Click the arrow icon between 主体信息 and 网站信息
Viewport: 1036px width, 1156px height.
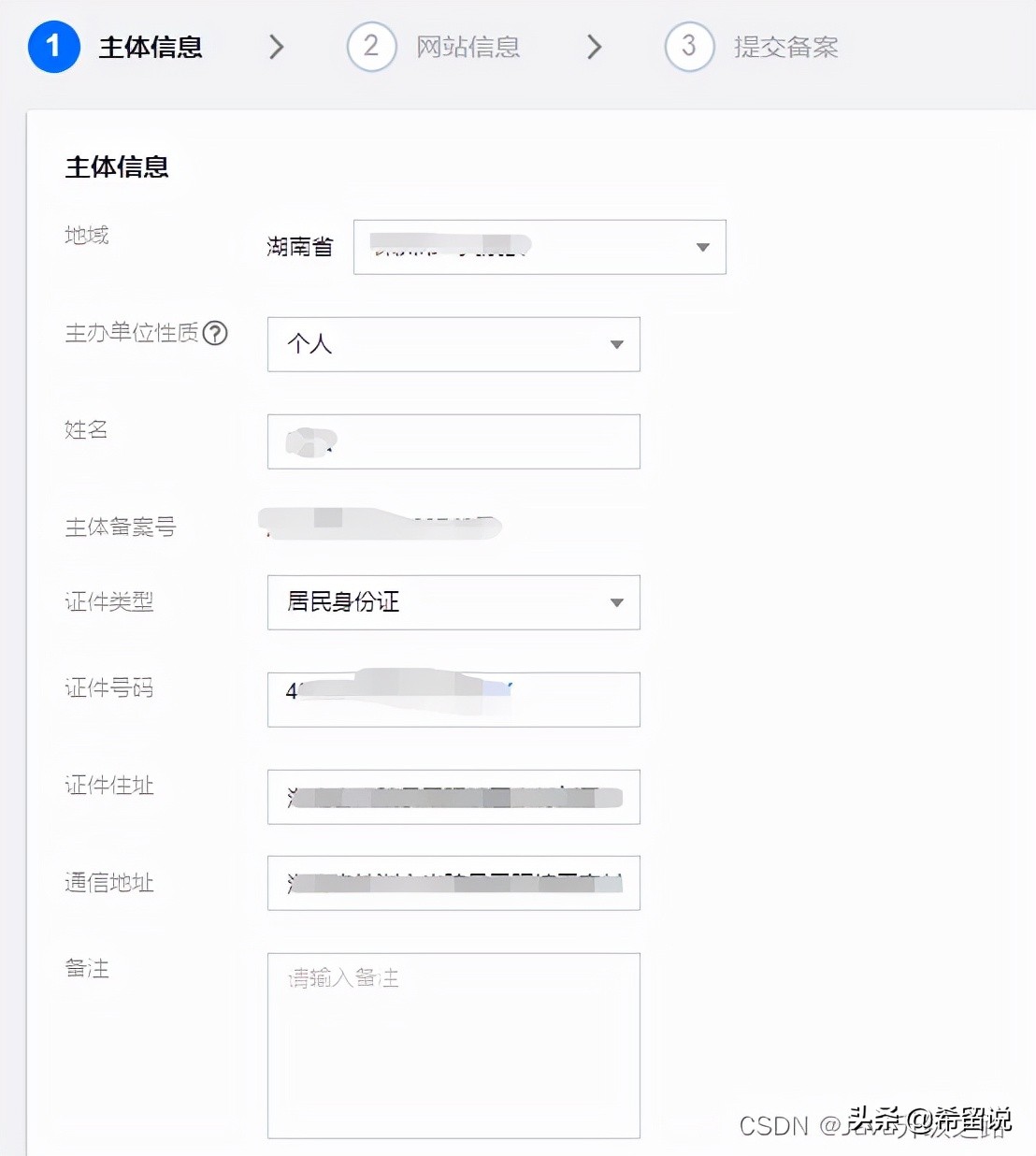tap(275, 47)
